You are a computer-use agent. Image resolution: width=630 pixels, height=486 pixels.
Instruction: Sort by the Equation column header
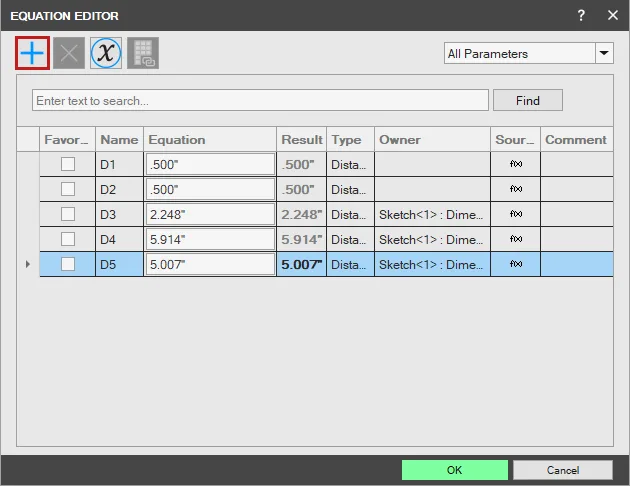(210, 139)
